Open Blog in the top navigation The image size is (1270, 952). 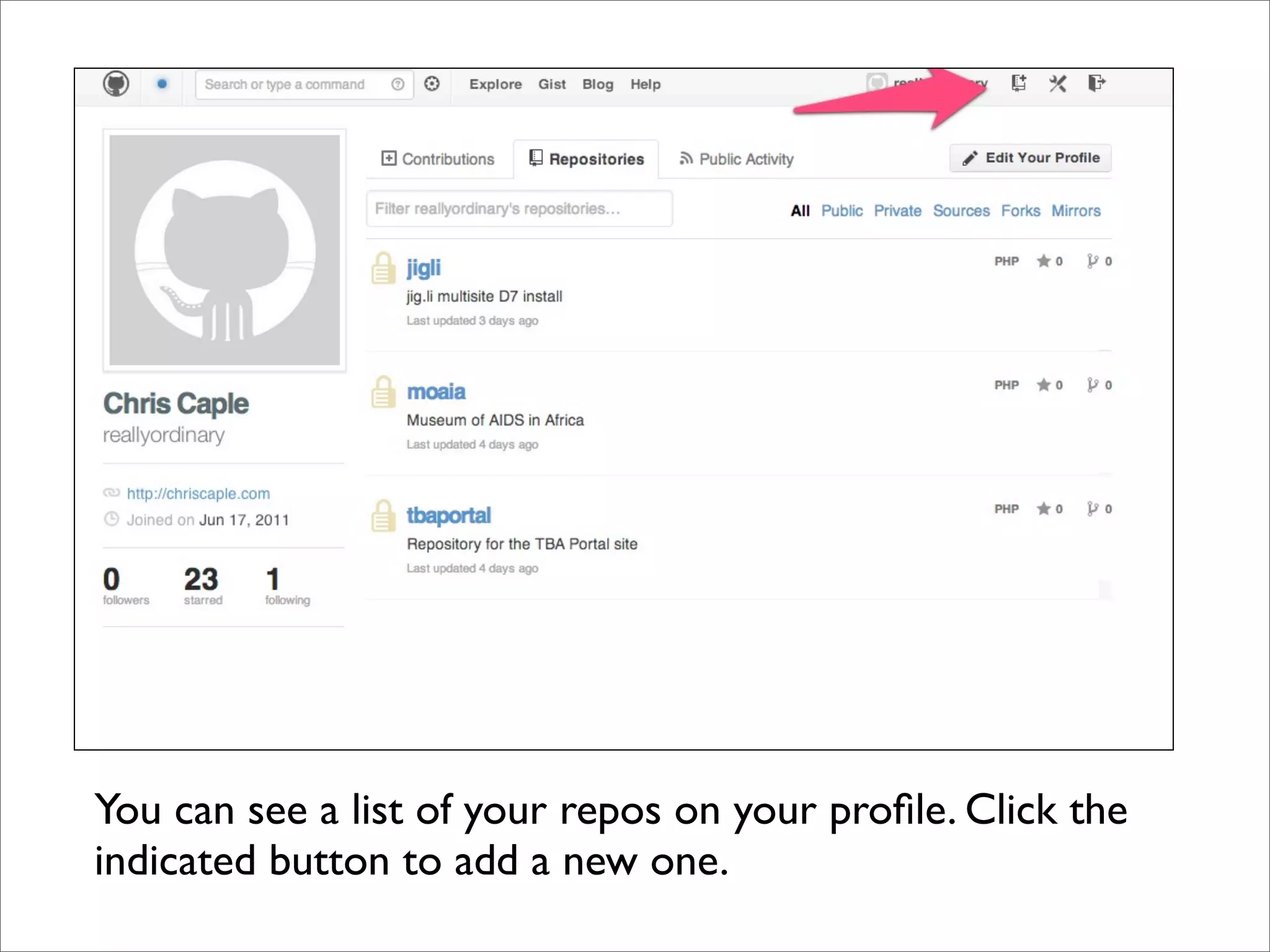pyautogui.click(x=598, y=84)
